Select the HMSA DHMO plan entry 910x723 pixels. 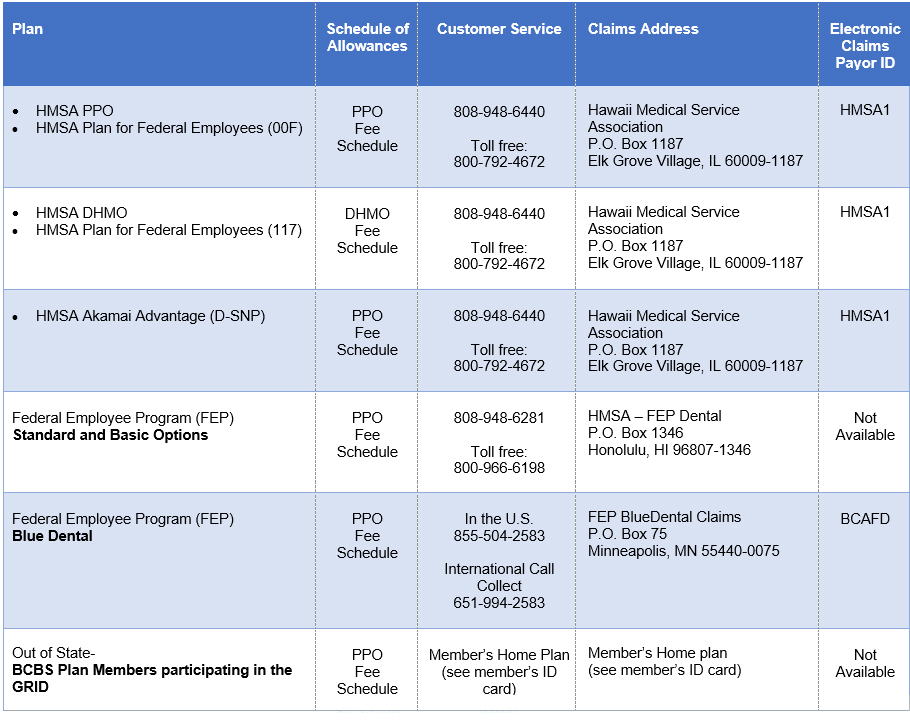[82, 213]
